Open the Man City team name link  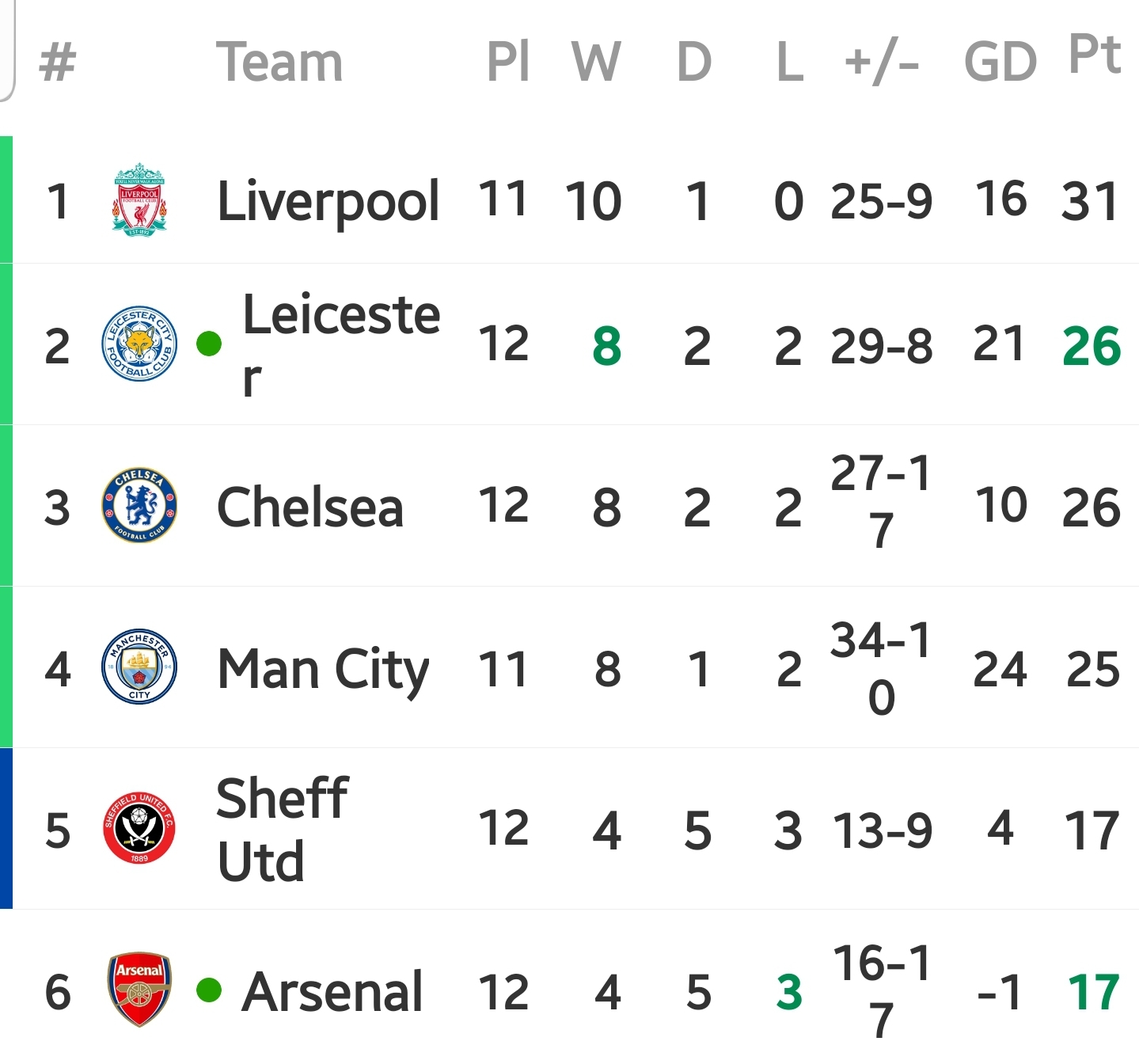323,671
